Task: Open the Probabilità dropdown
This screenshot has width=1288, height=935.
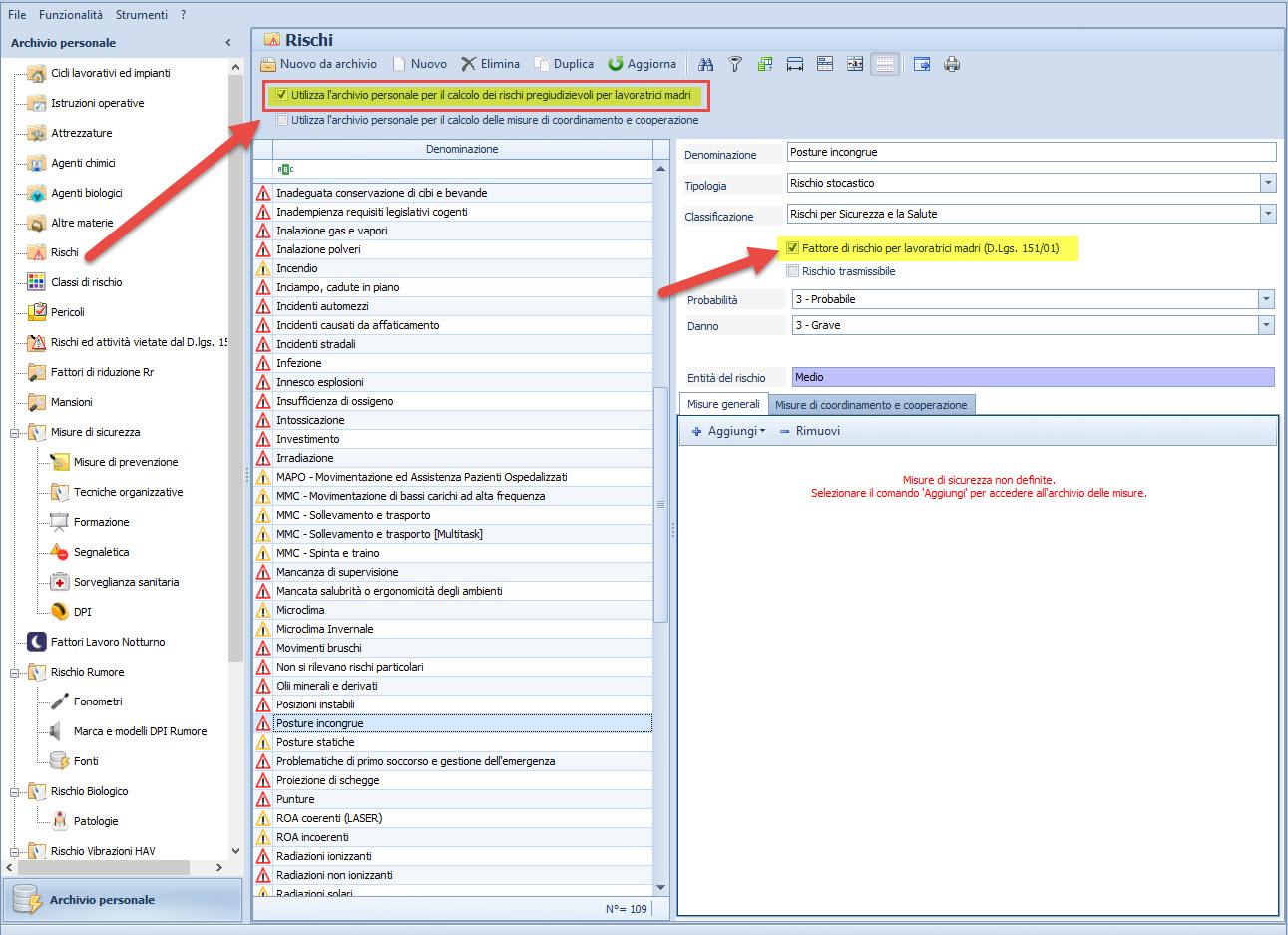Action: pyautogui.click(x=1266, y=299)
